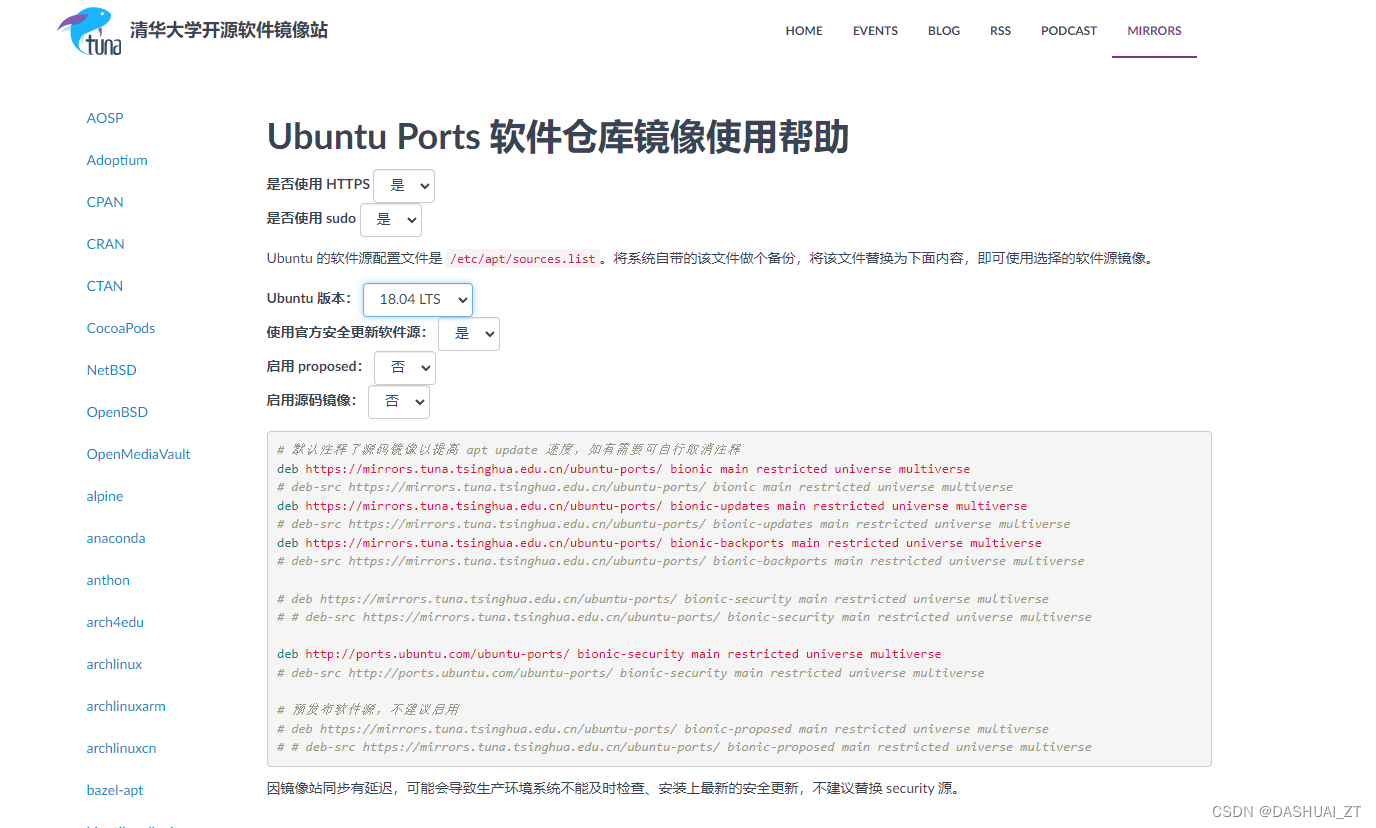
Task: Open the OpenBSD mirror help link
Action: 117,412
